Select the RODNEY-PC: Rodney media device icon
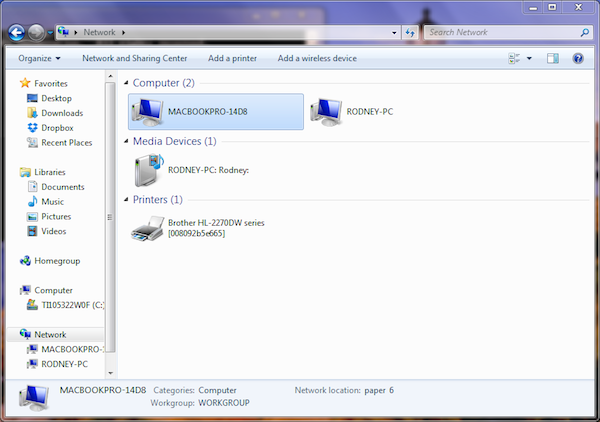Screen dimensions: 600x422 pos(149,170)
